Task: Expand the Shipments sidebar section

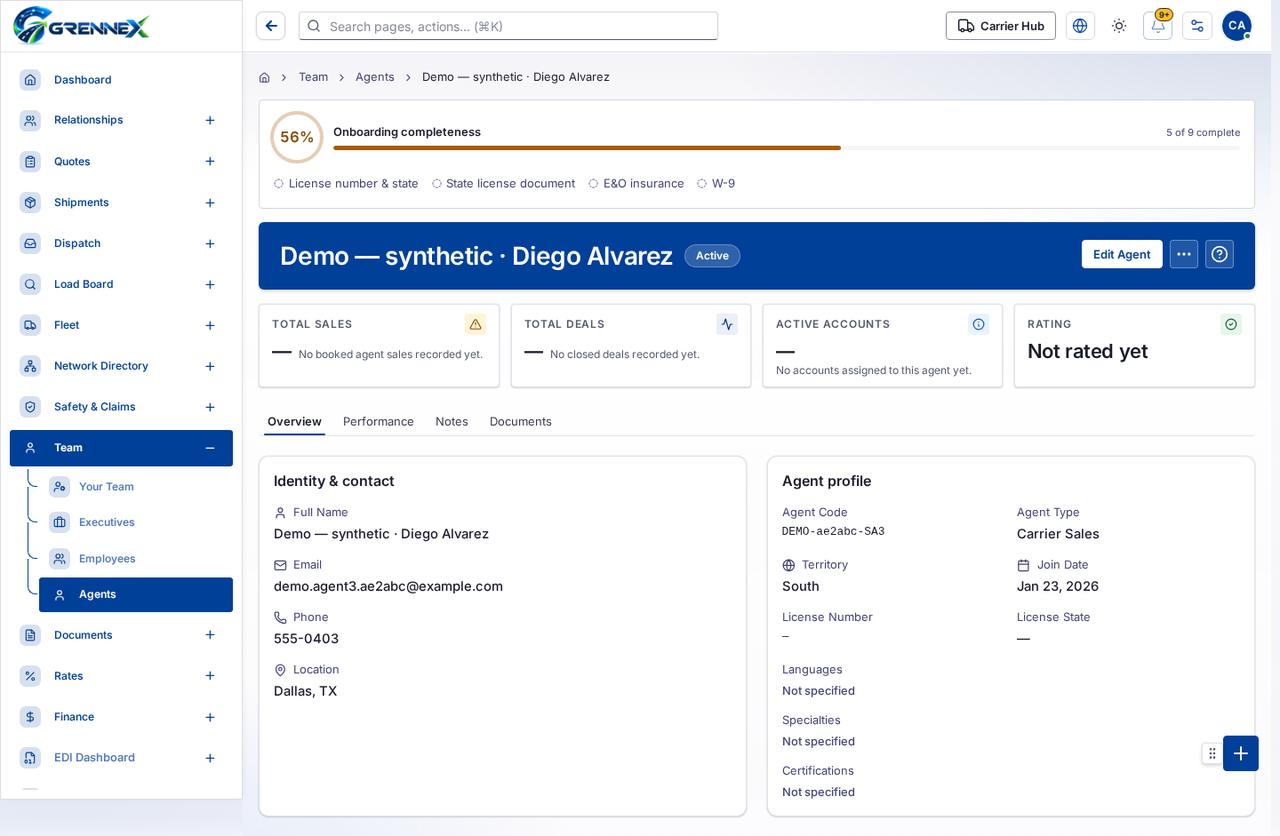Action: tap(210, 203)
